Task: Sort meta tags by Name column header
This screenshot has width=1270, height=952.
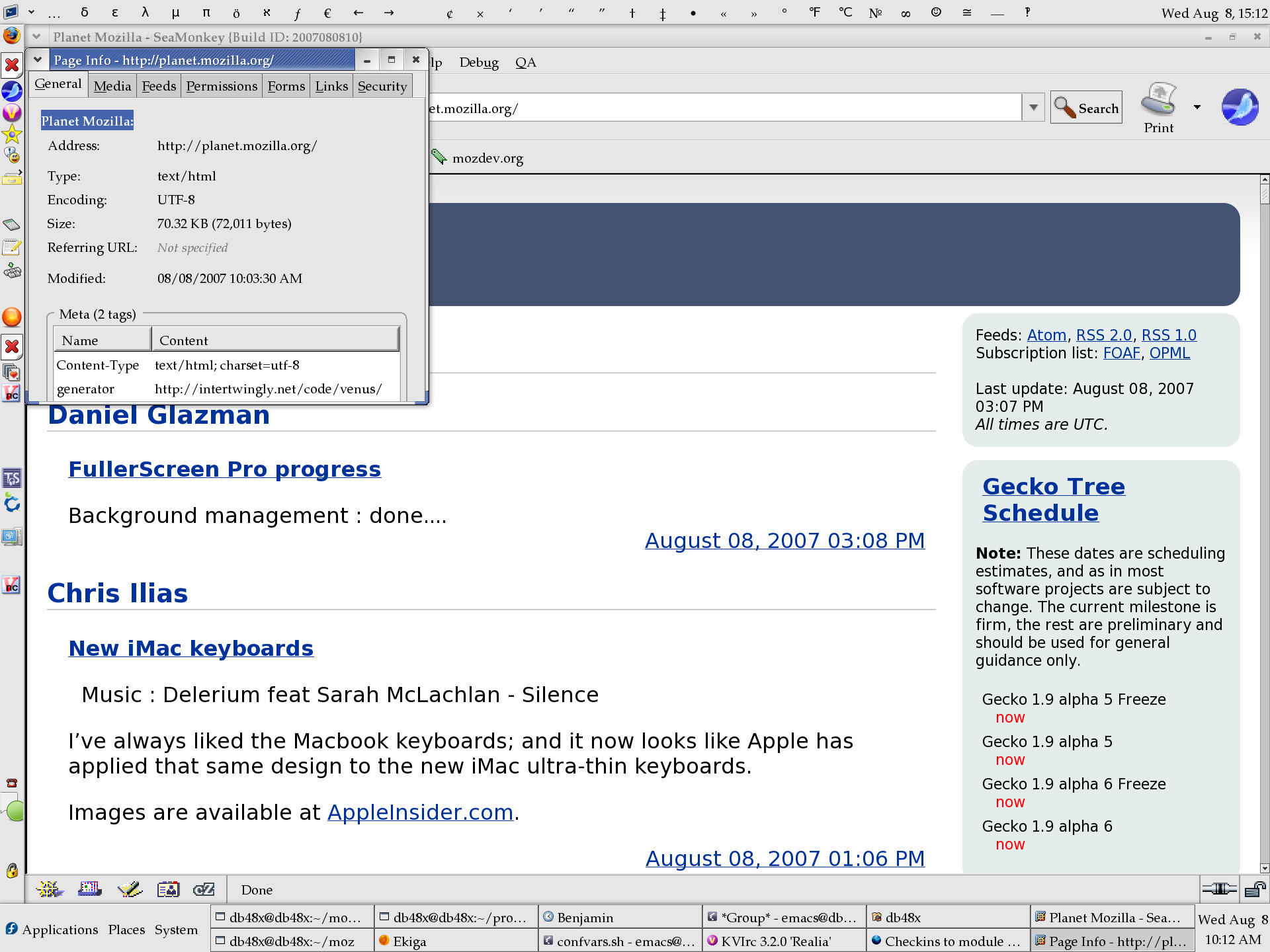Action: pos(103,340)
